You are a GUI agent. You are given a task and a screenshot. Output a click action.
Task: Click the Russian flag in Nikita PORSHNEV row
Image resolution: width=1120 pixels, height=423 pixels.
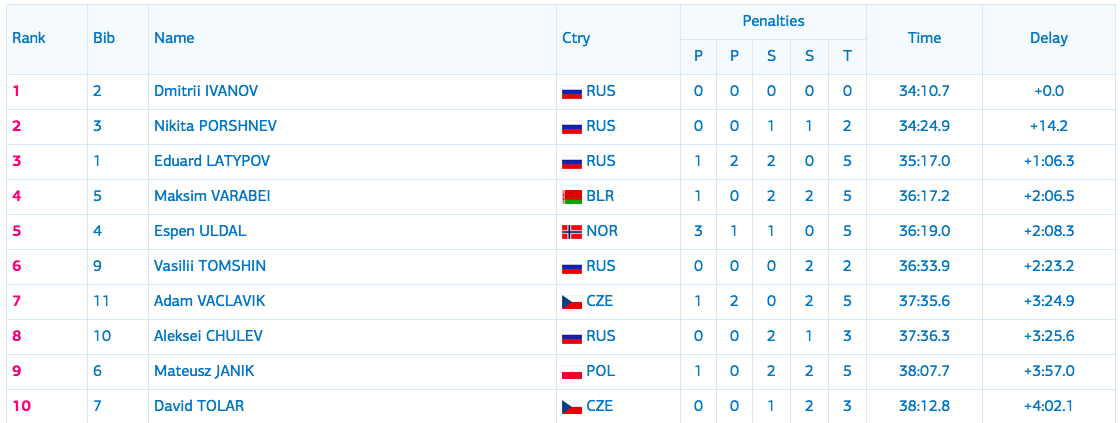tap(572, 126)
